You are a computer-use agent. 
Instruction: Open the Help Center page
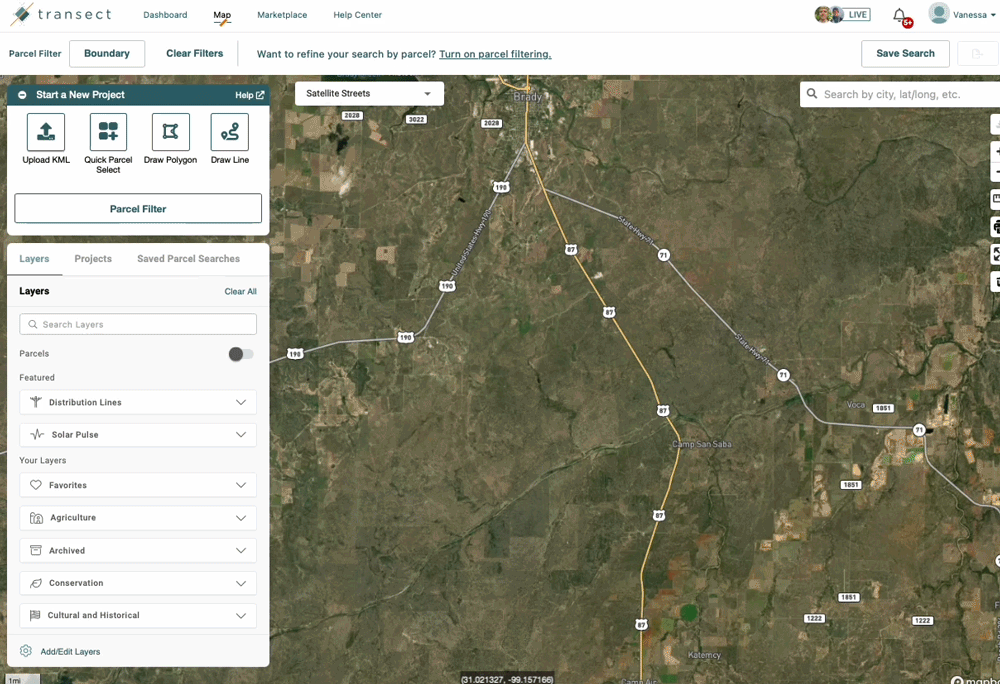(x=357, y=15)
